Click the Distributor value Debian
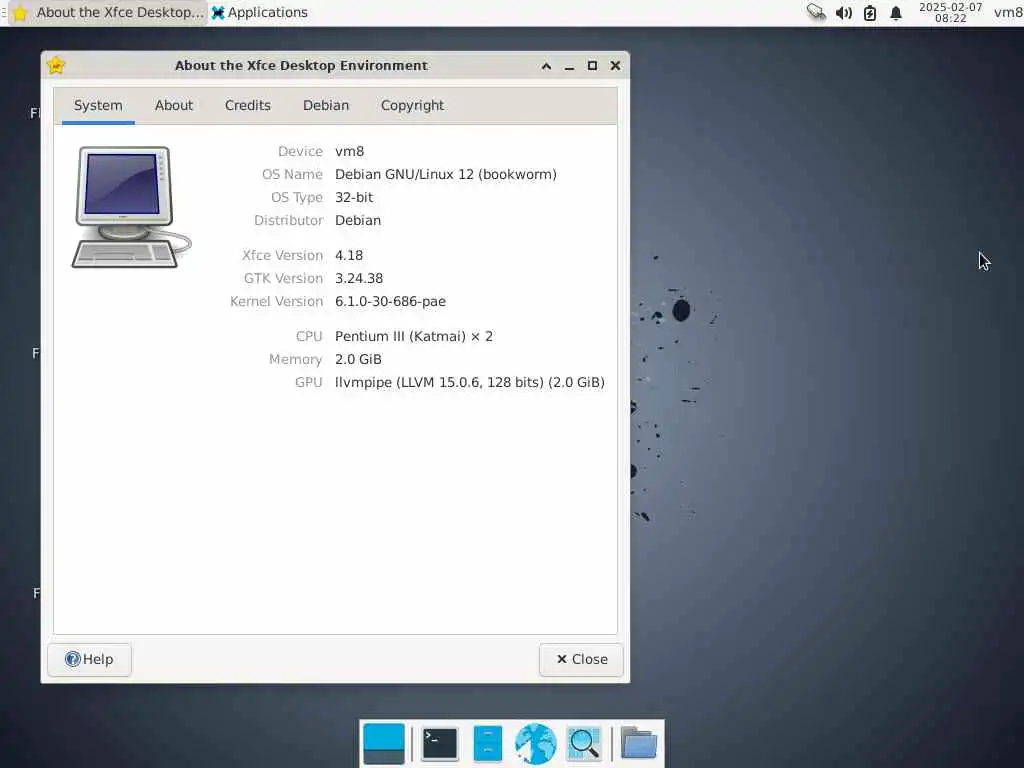1024x768 pixels. click(x=358, y=220)
